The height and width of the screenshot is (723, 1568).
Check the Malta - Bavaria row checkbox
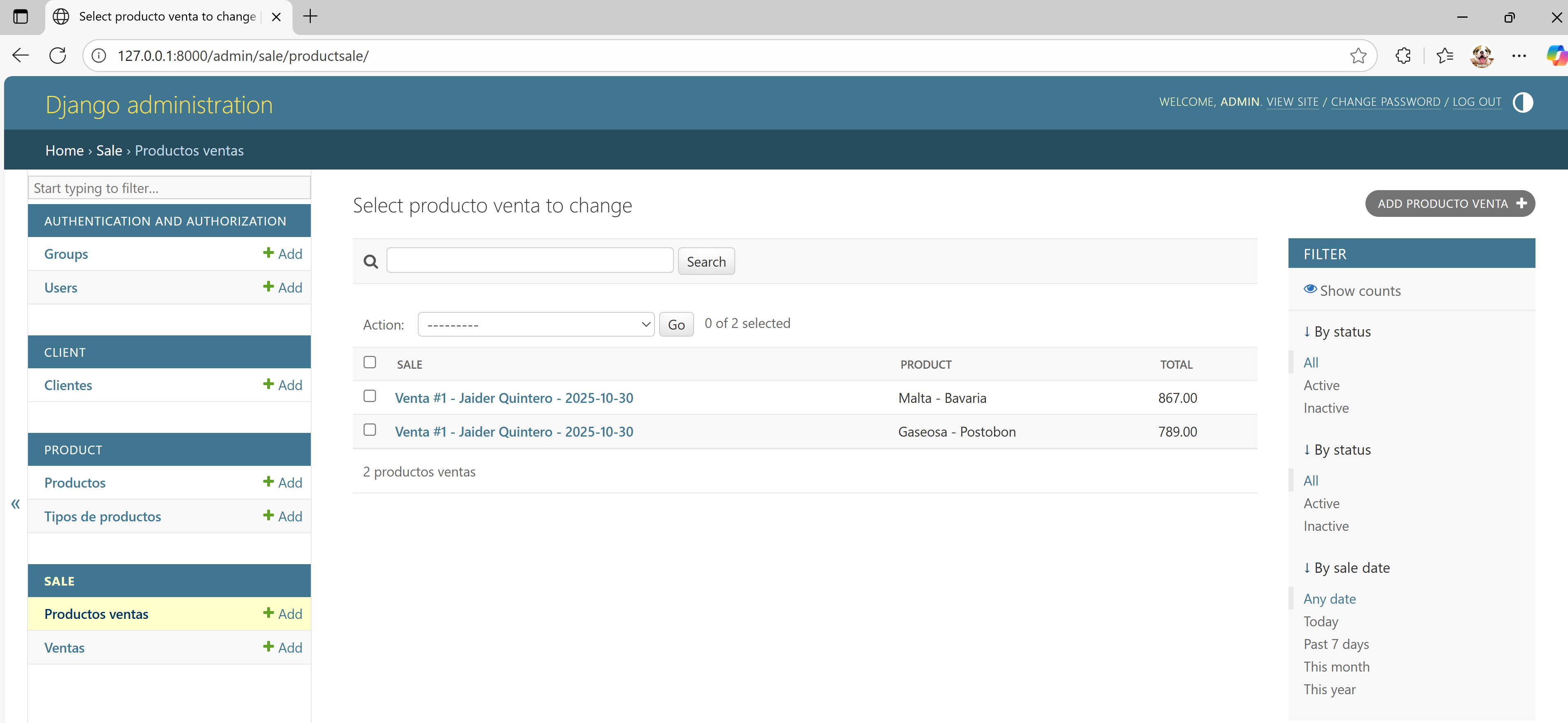click(x=370, y=396)
